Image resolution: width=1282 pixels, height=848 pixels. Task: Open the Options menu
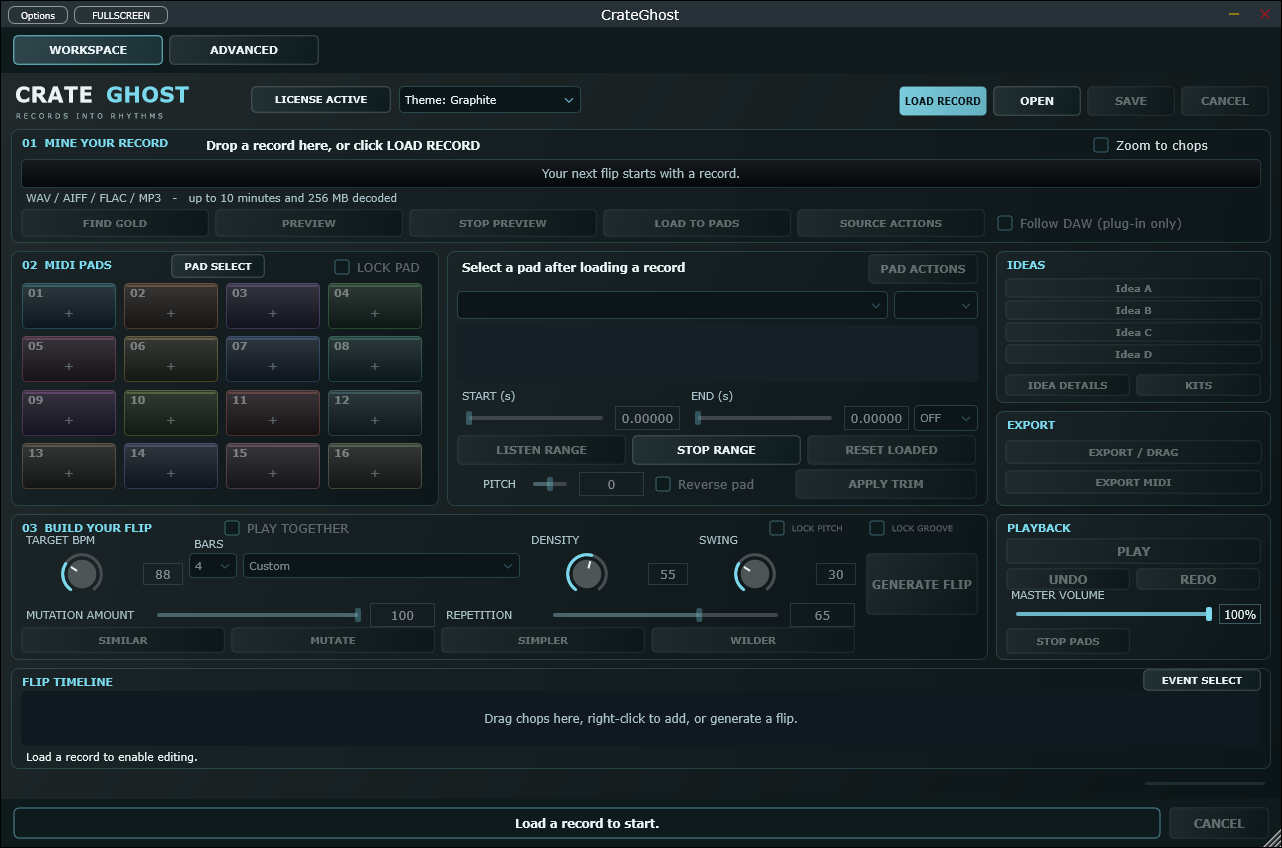tap(38, 16)
